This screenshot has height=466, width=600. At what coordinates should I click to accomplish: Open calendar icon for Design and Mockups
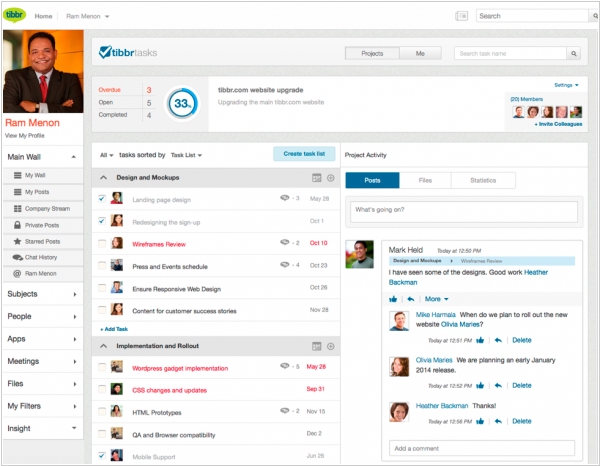316,178
